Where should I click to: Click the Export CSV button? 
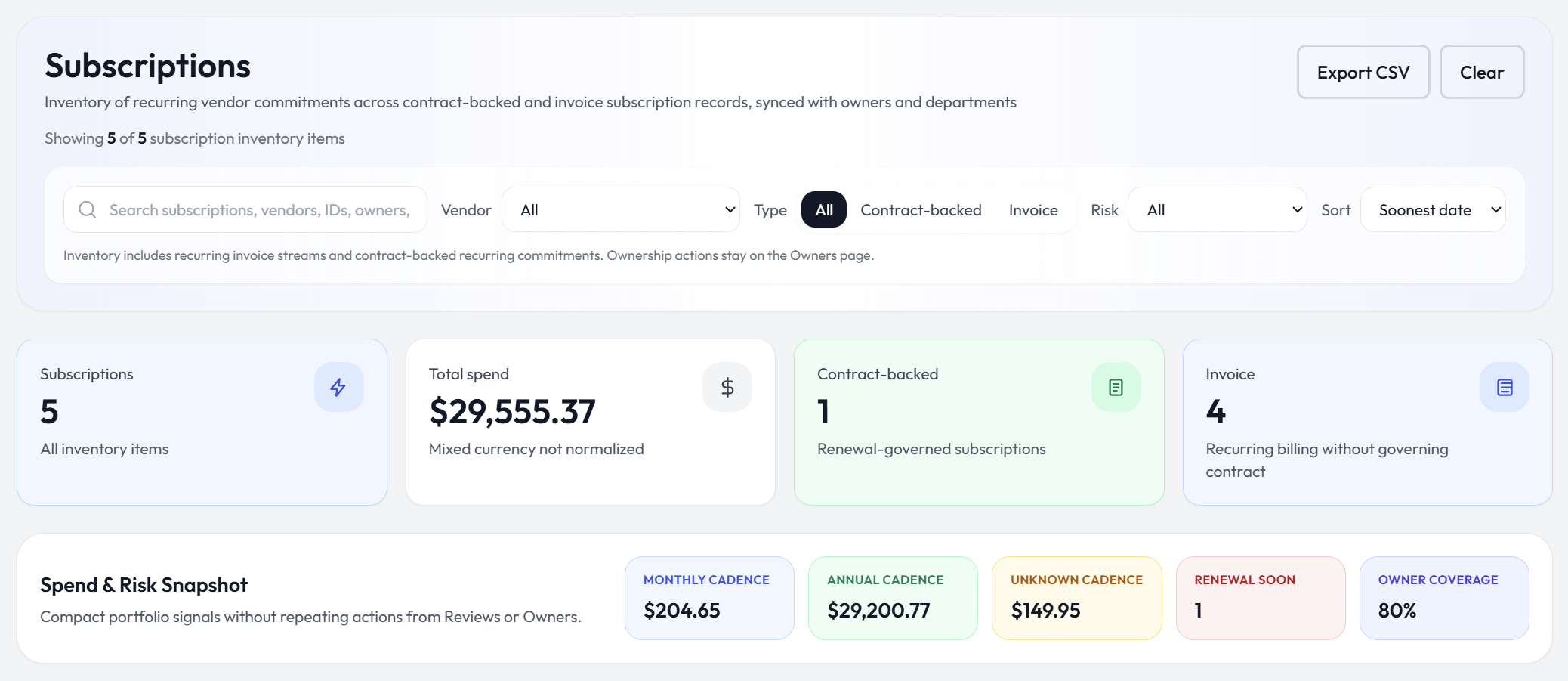(1363, 72)
